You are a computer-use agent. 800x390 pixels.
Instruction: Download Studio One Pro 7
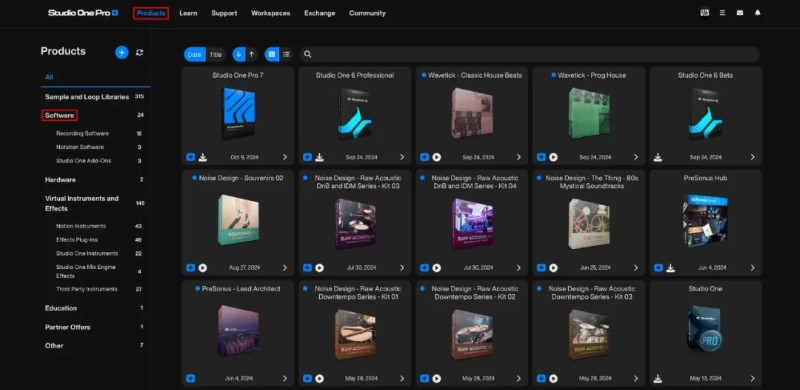pyautogui.click(x=203, y=157)
